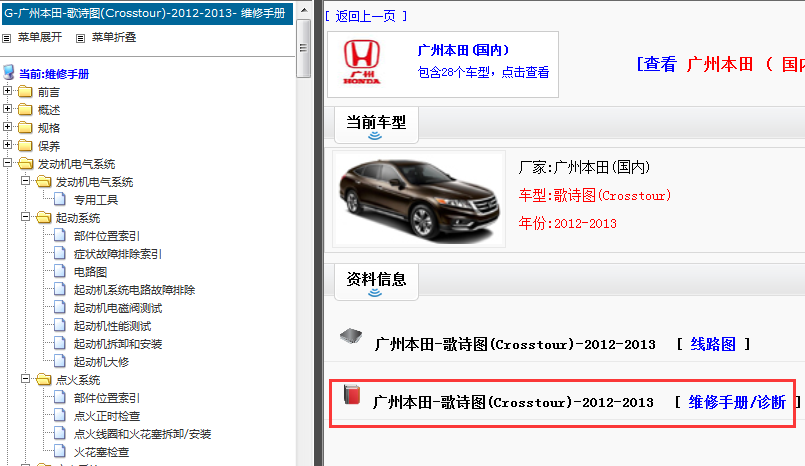Click the red book icon beside 维修手册 row
805x466 pixels.
352,395
